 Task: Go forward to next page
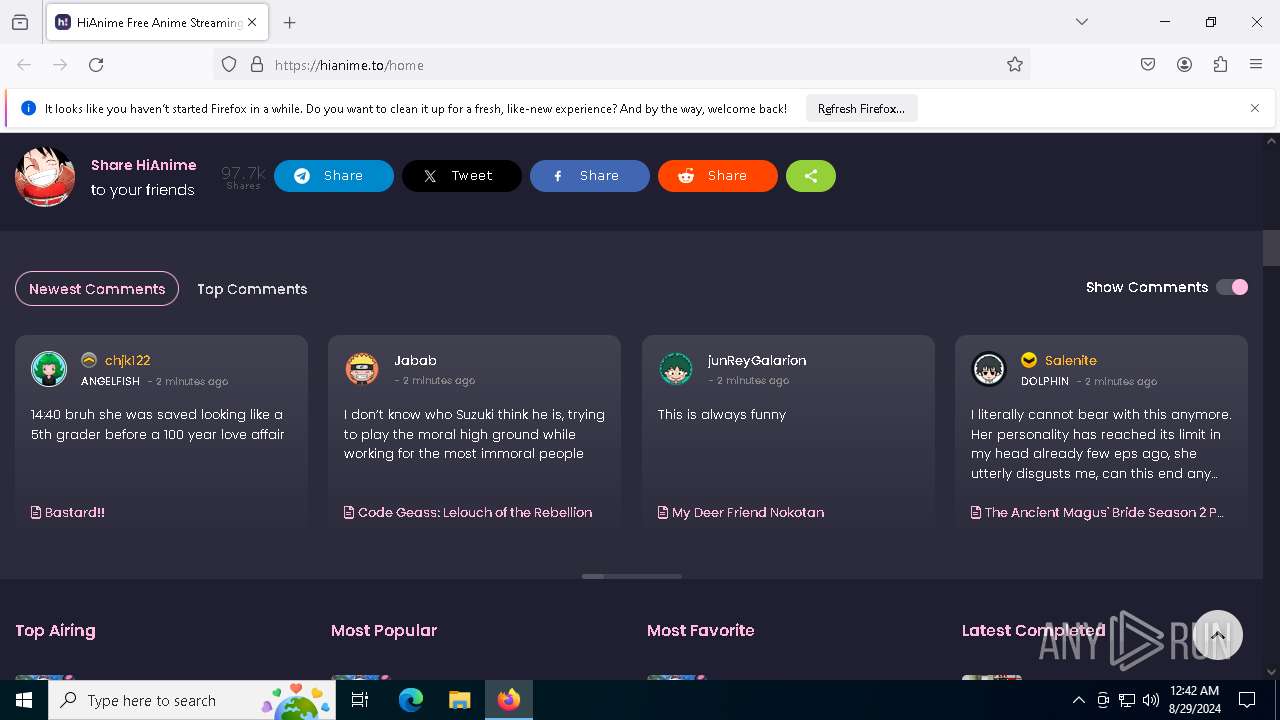60,65
